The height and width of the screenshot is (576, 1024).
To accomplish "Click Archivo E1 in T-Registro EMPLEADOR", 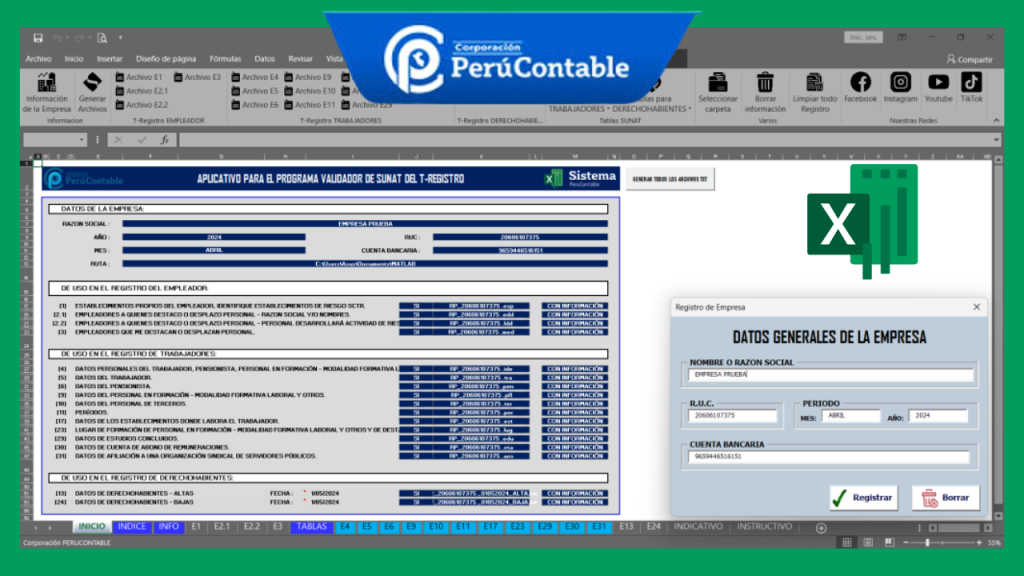I will click(138, 77).
